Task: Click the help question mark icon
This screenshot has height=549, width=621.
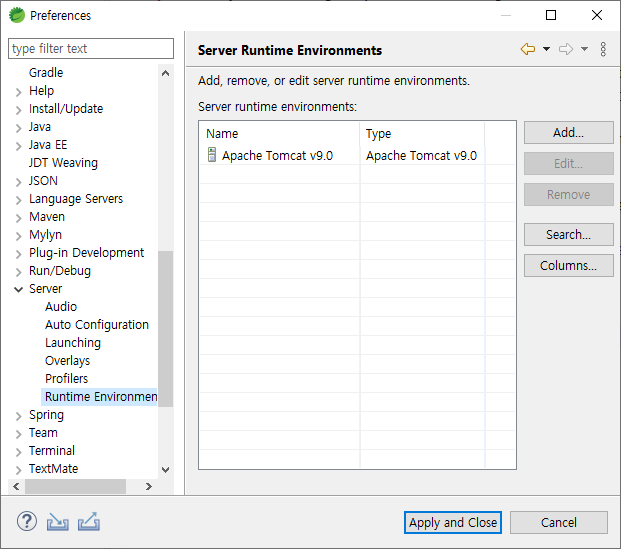Action: click(x=27, y=521)
